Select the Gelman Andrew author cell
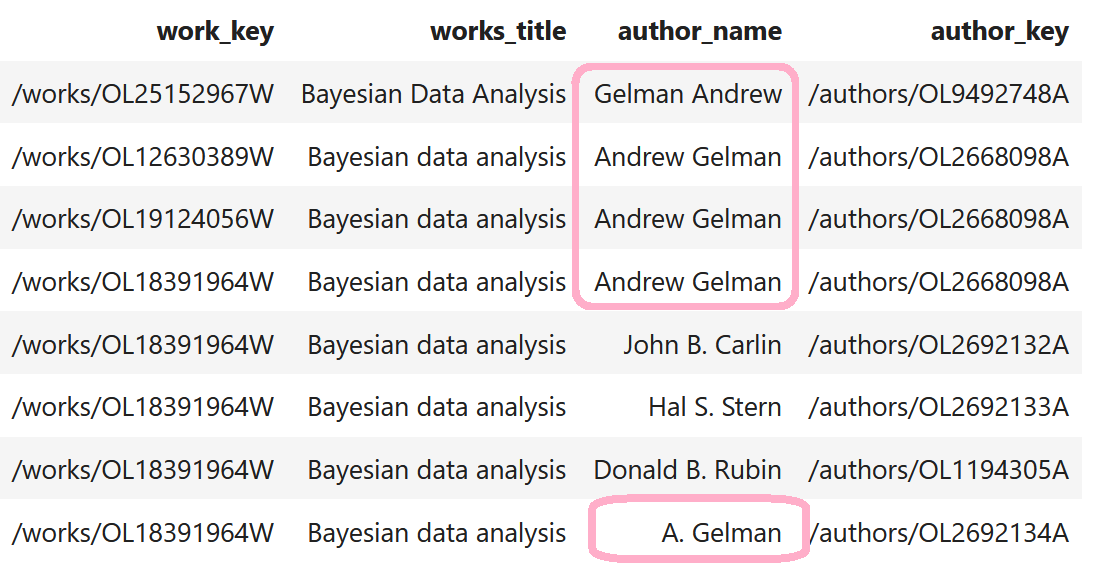The height and width of the screenshot is (579, 1110). [688, 93]
